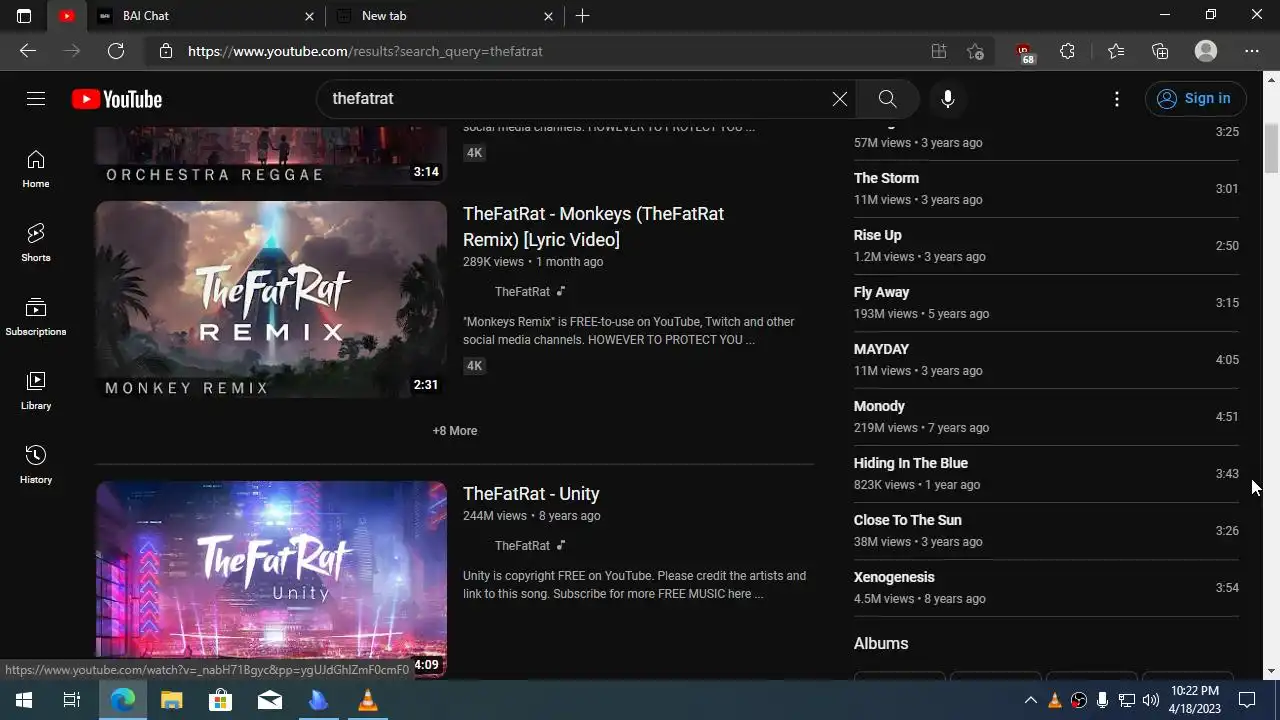The width and height of the screenshot is (1280, 720).
Task: Open TheFatRat channel under Unity video
Action: click(522, 546)
